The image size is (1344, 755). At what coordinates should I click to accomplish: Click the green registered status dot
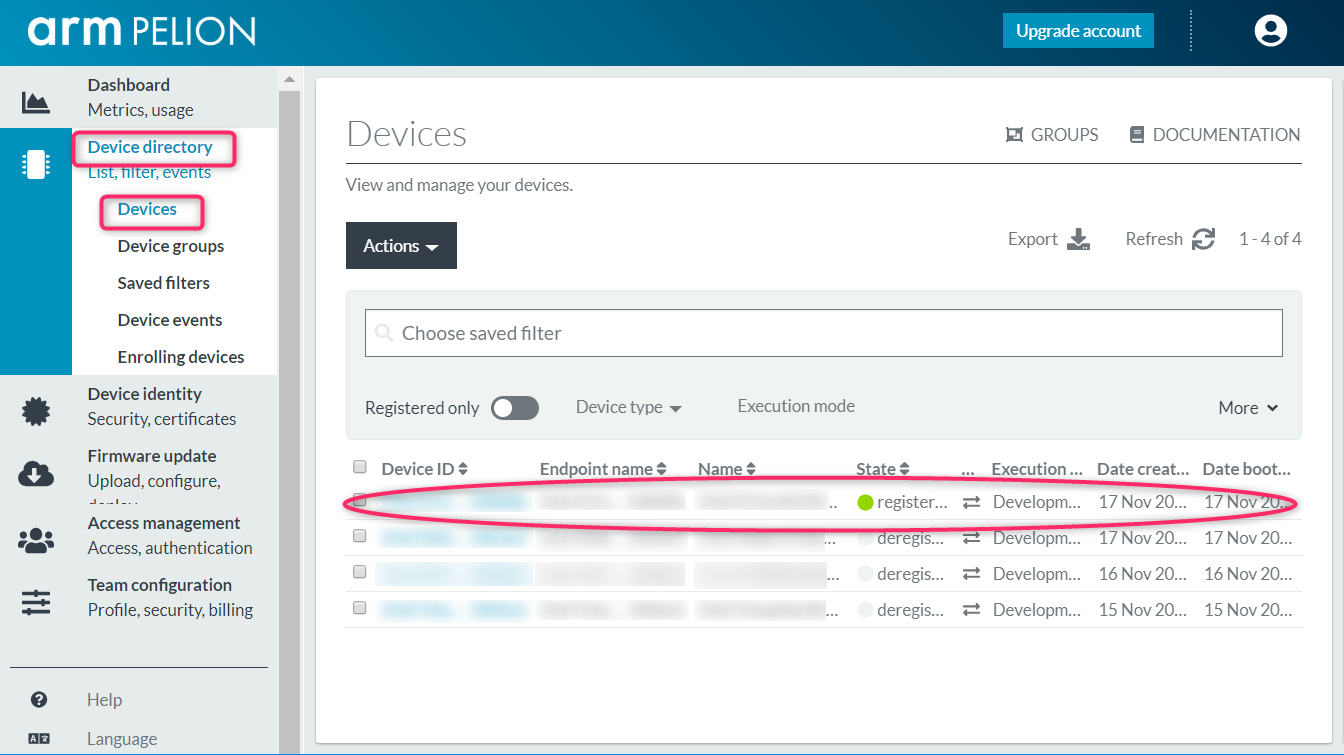tap(866, 503)
